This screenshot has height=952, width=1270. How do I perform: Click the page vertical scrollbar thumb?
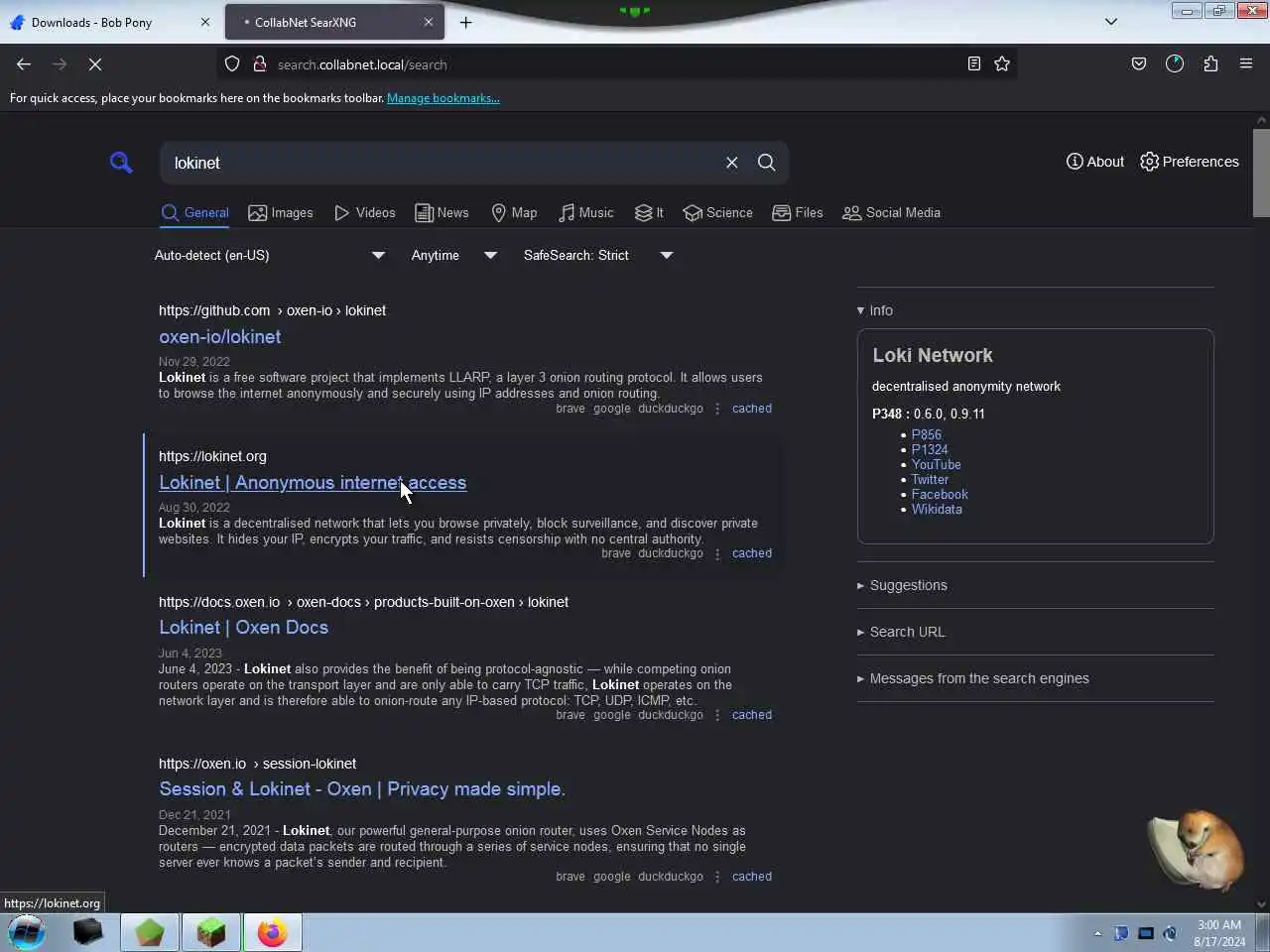point(1261,172)
